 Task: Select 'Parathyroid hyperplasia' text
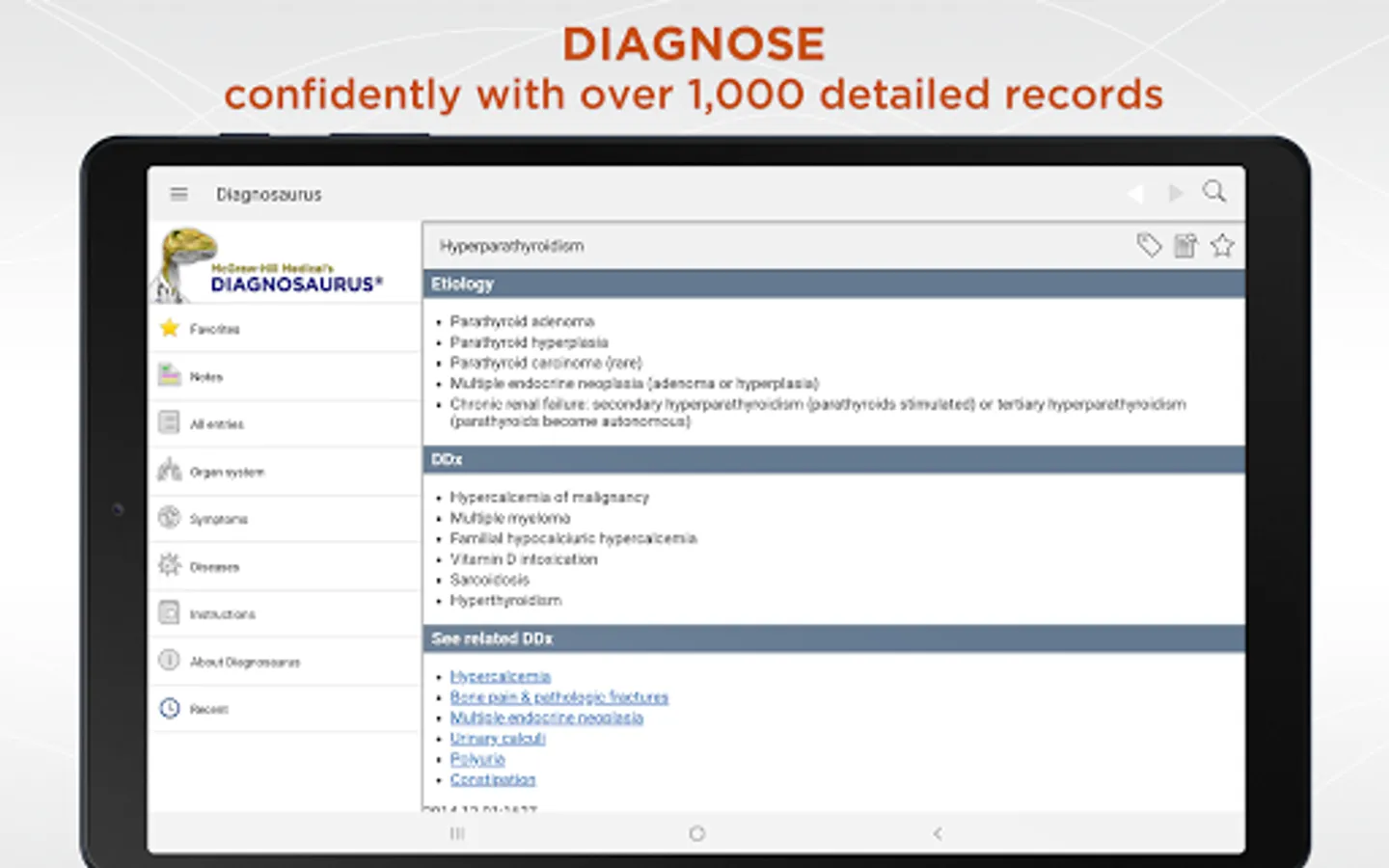[x=529, y=342]
